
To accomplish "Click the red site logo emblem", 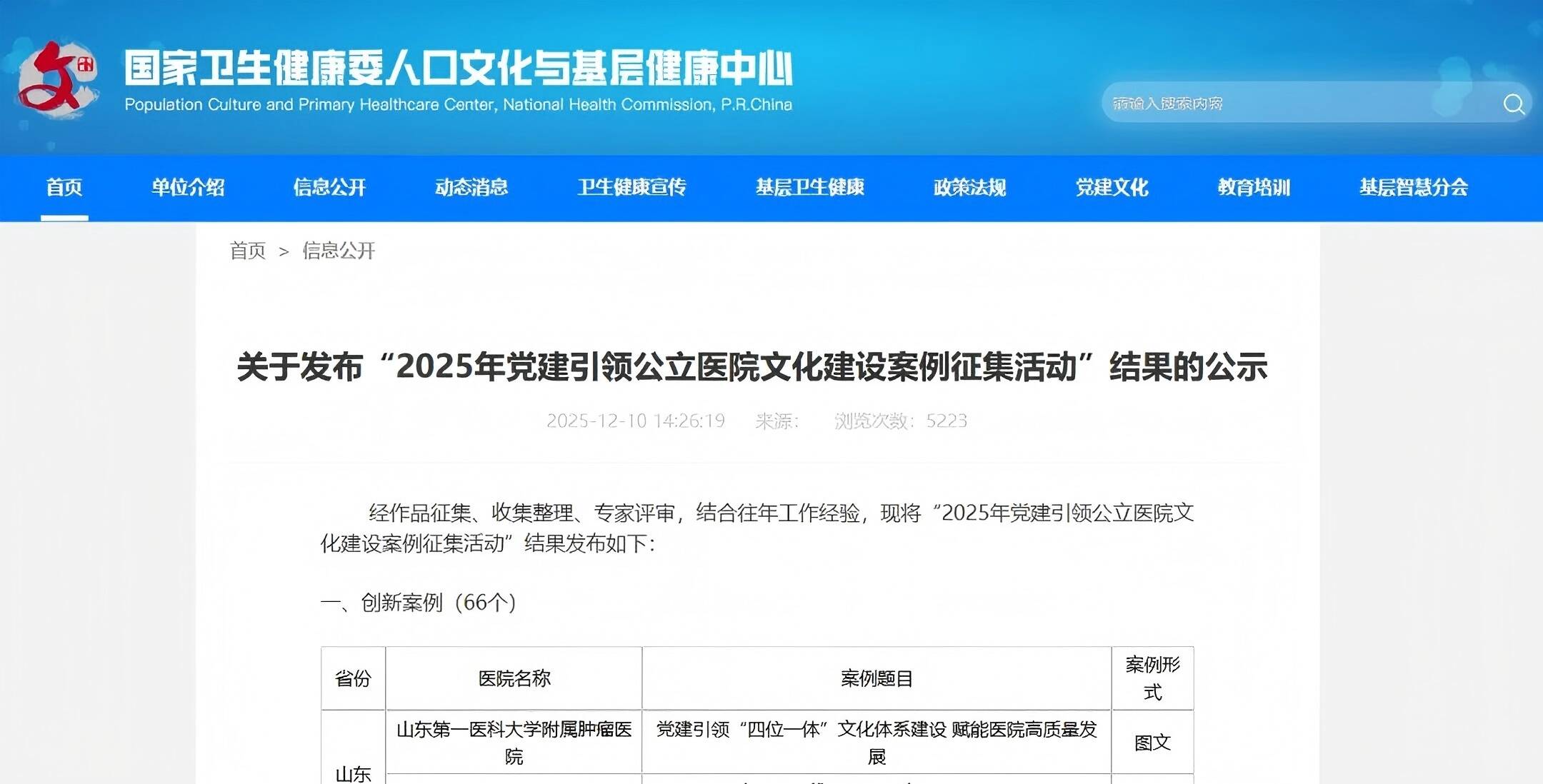I will pos(57,80).
